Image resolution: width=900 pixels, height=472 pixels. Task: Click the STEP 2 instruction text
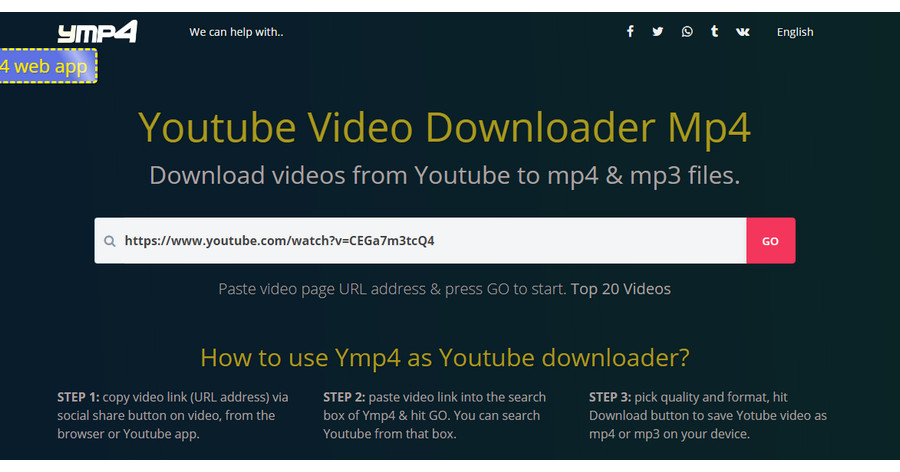[x=435, y=415]
